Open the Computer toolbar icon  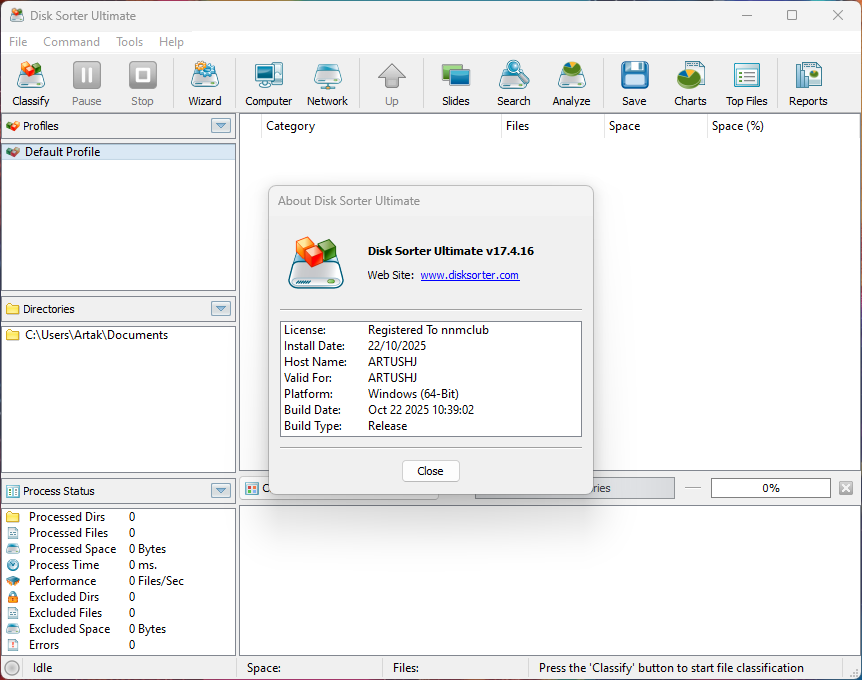pyautogui.click(x=268, y=84)
